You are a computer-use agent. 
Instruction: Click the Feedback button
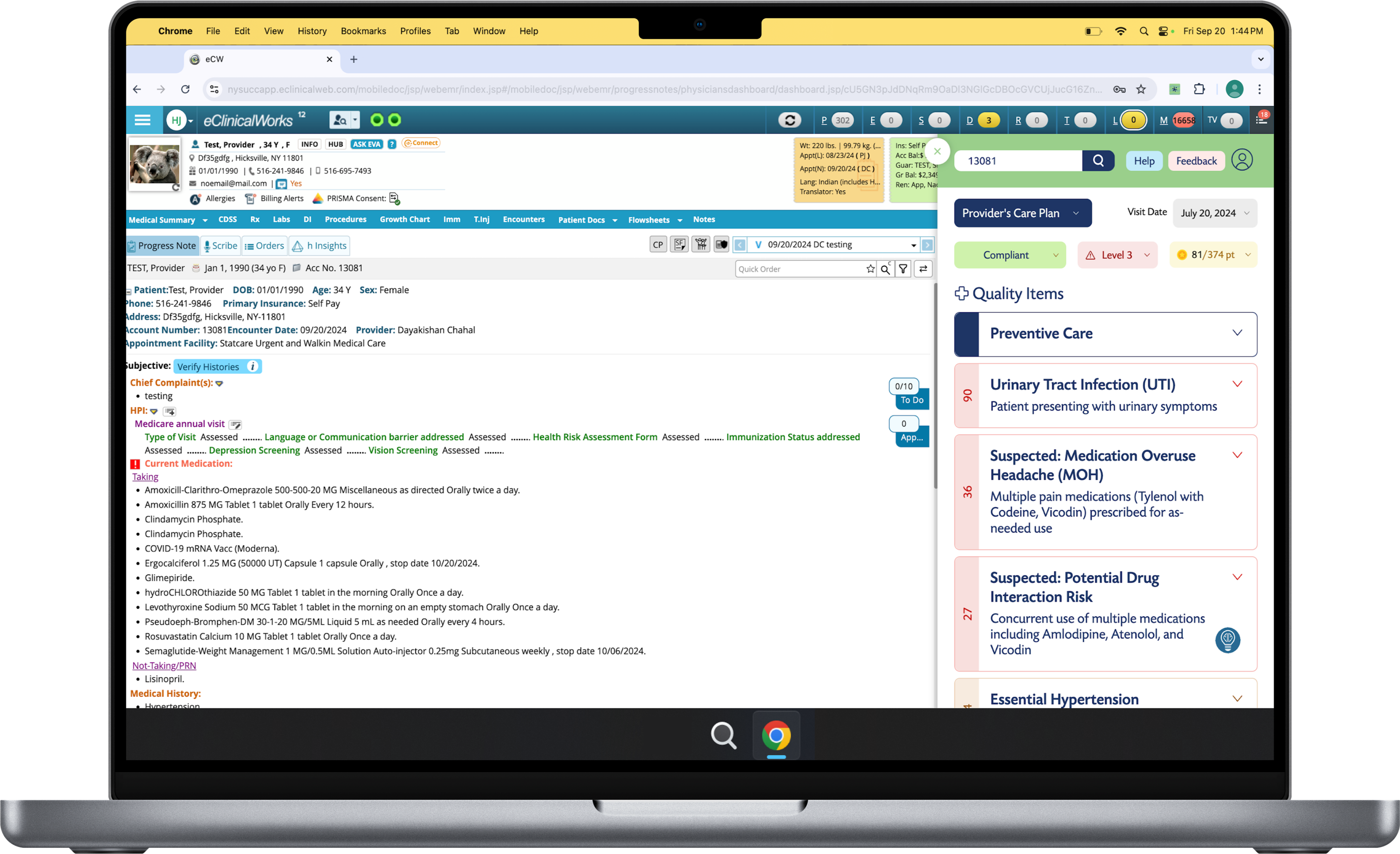click(1196, 161)
